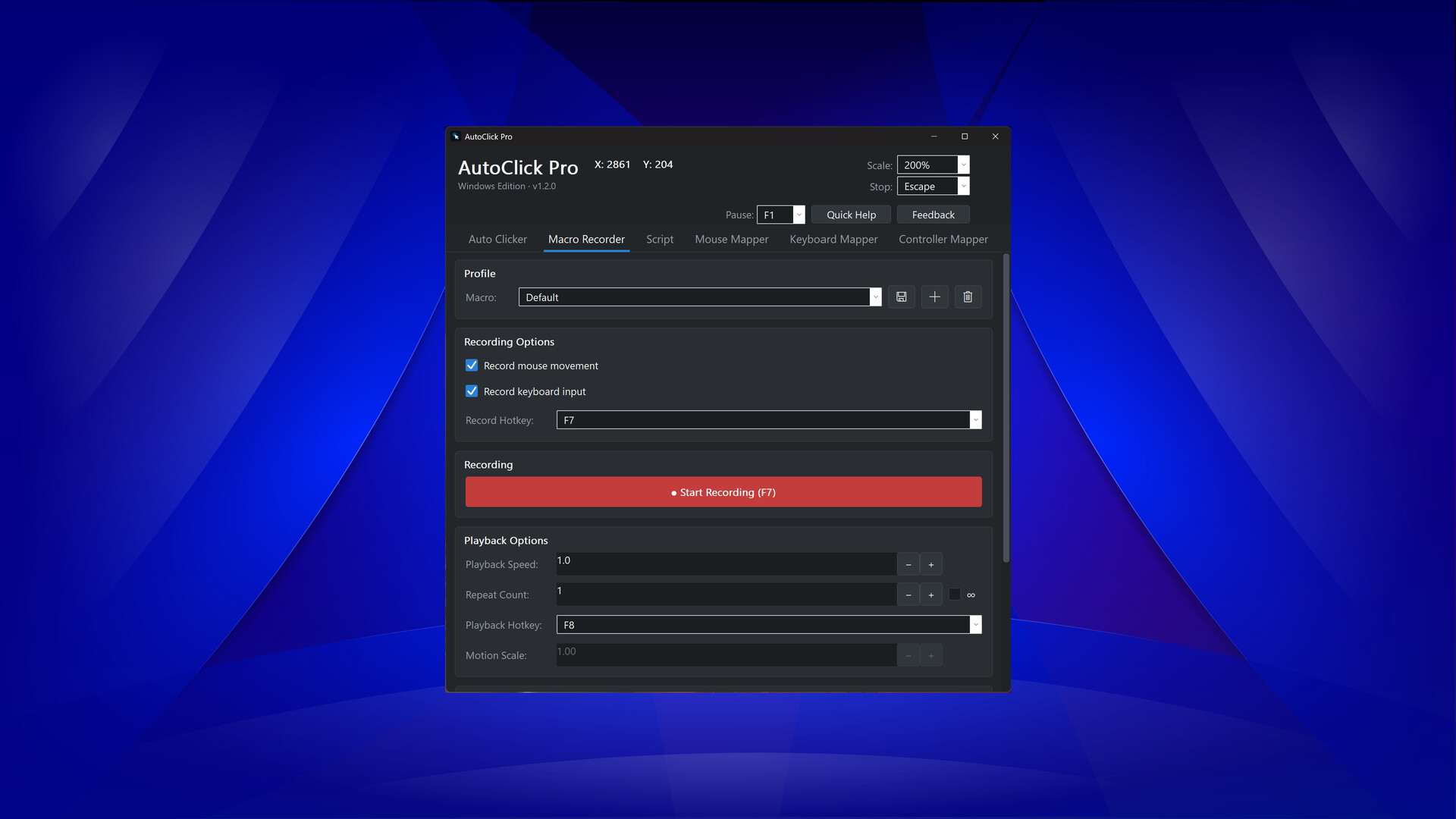Open the Playback Hotkey dropdown showing F8

[x=769, y=625]
